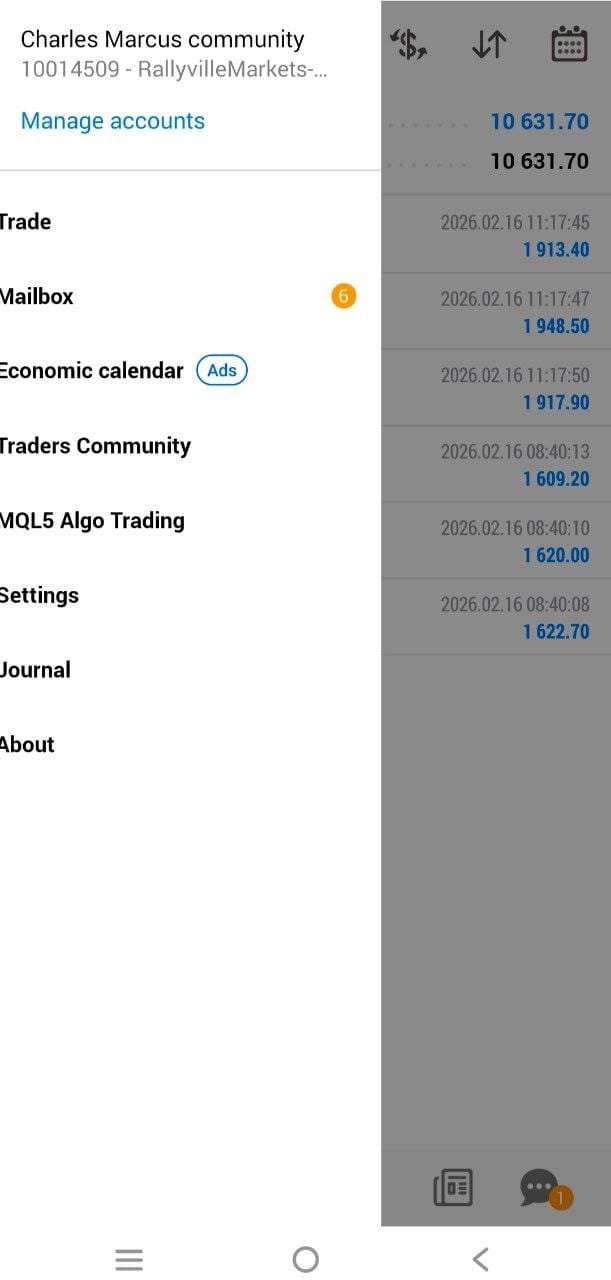This screenshot has height=1280, width=611.
Task: Tap the currency exchange dollar icon
Action: coord(409,45)
